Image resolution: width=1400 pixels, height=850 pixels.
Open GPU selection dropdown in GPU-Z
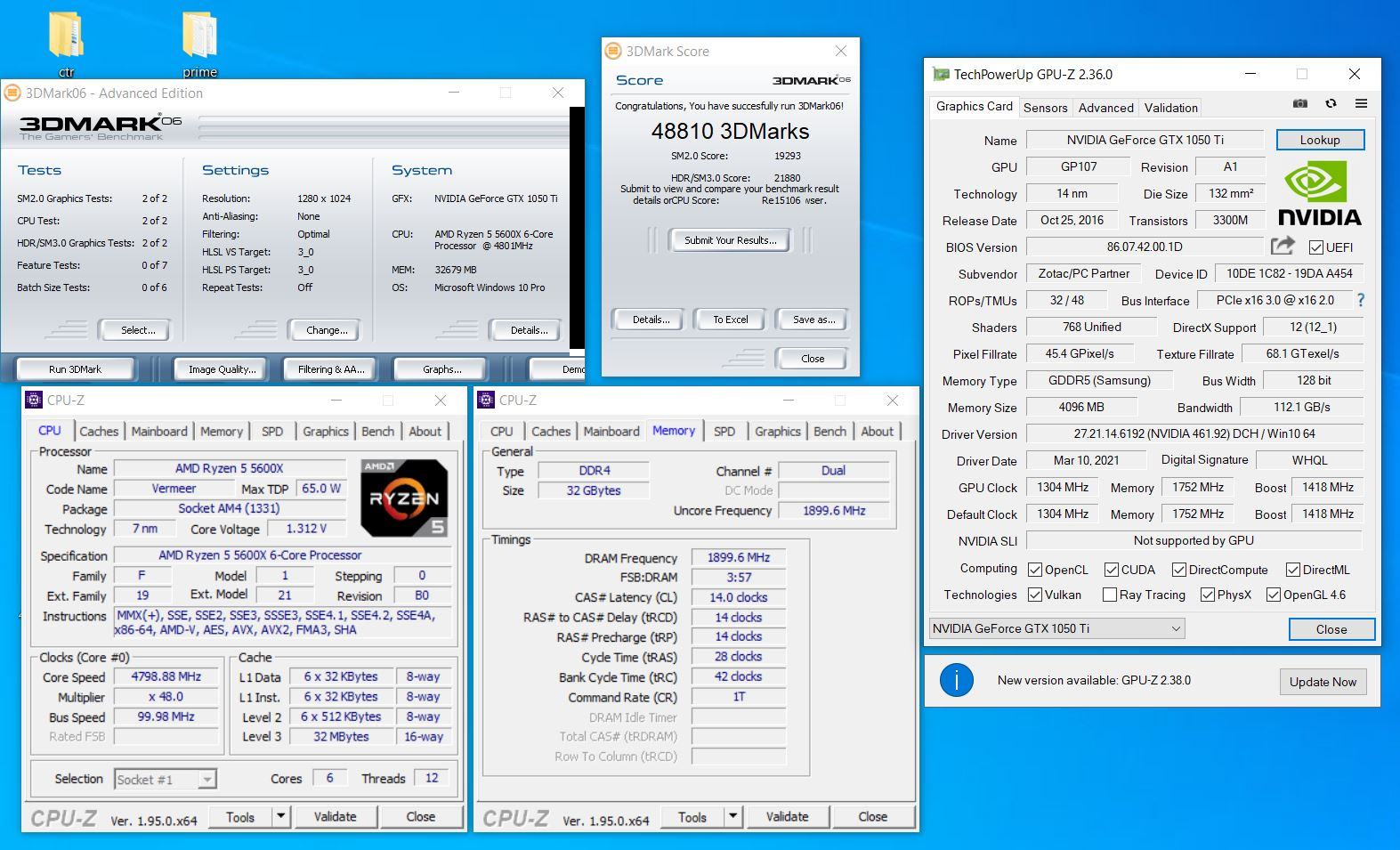(x=1057, y=628)
